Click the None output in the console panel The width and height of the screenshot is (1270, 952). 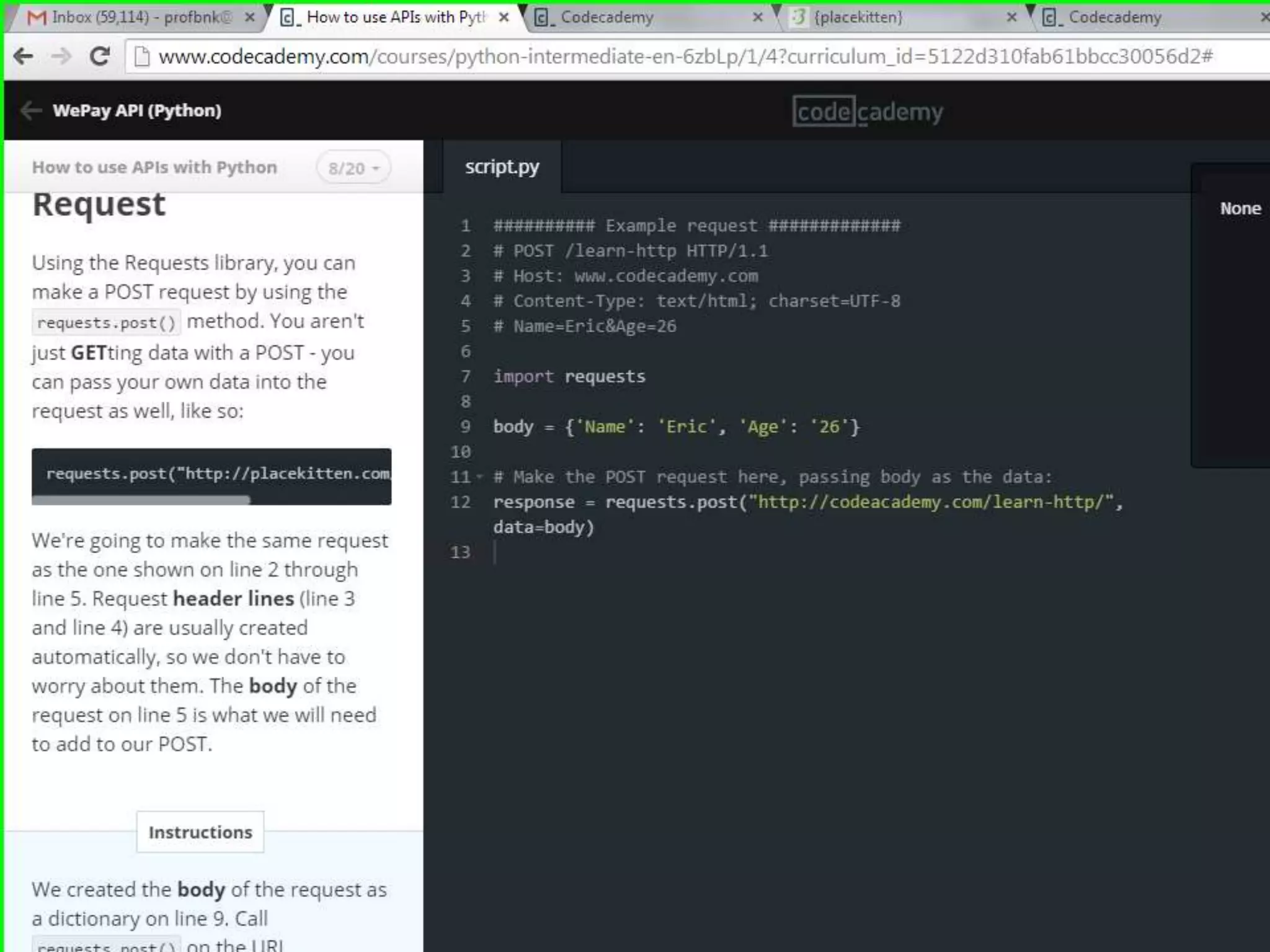point(1240,208)
